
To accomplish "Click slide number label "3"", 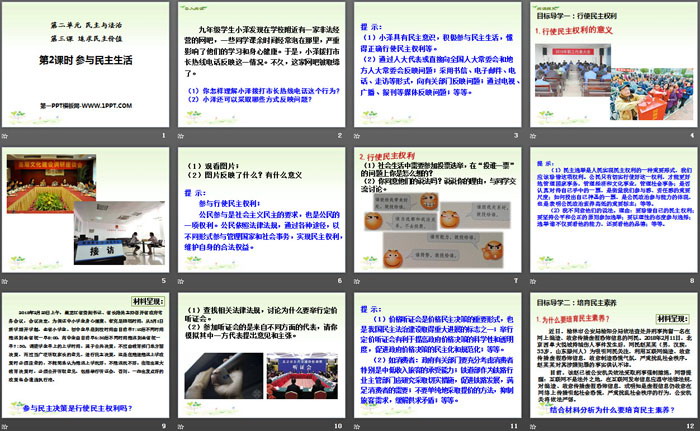I will point(516,135).
